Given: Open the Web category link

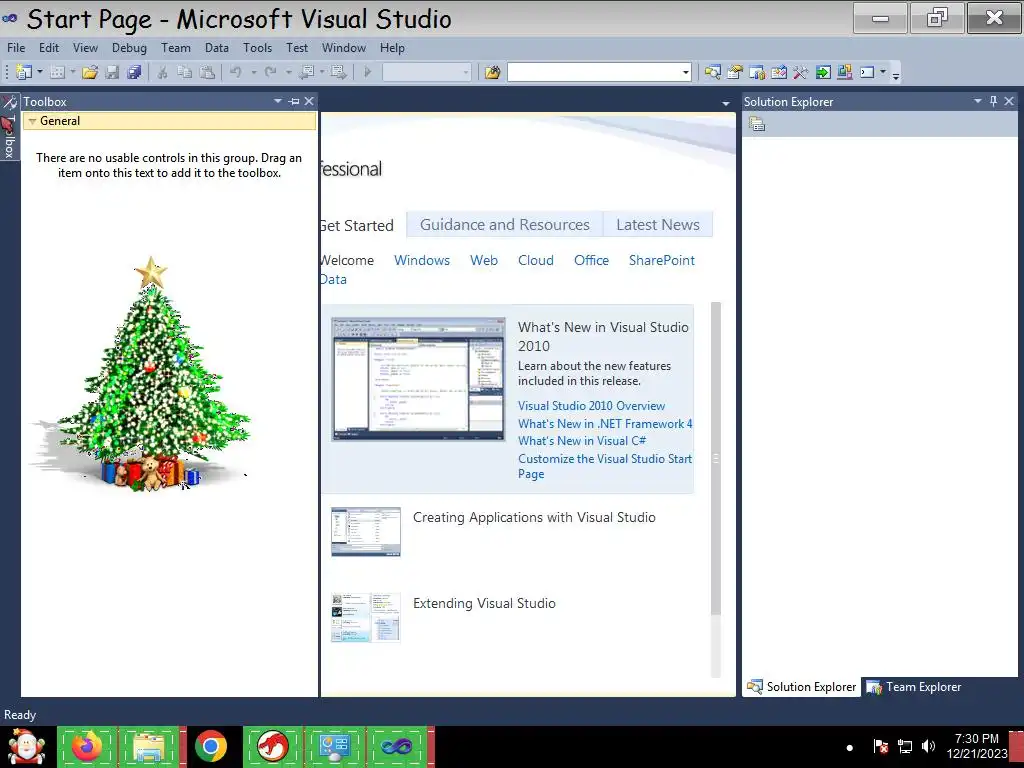Looking at the screenshot, I should pyautogui.click(x=484, y=260).
